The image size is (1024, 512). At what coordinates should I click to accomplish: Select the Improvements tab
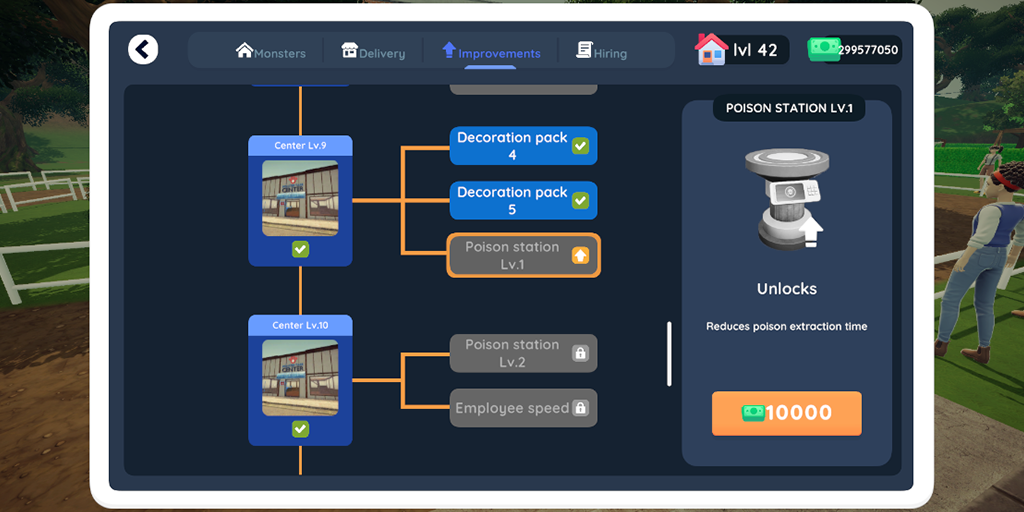pos(492,52)
